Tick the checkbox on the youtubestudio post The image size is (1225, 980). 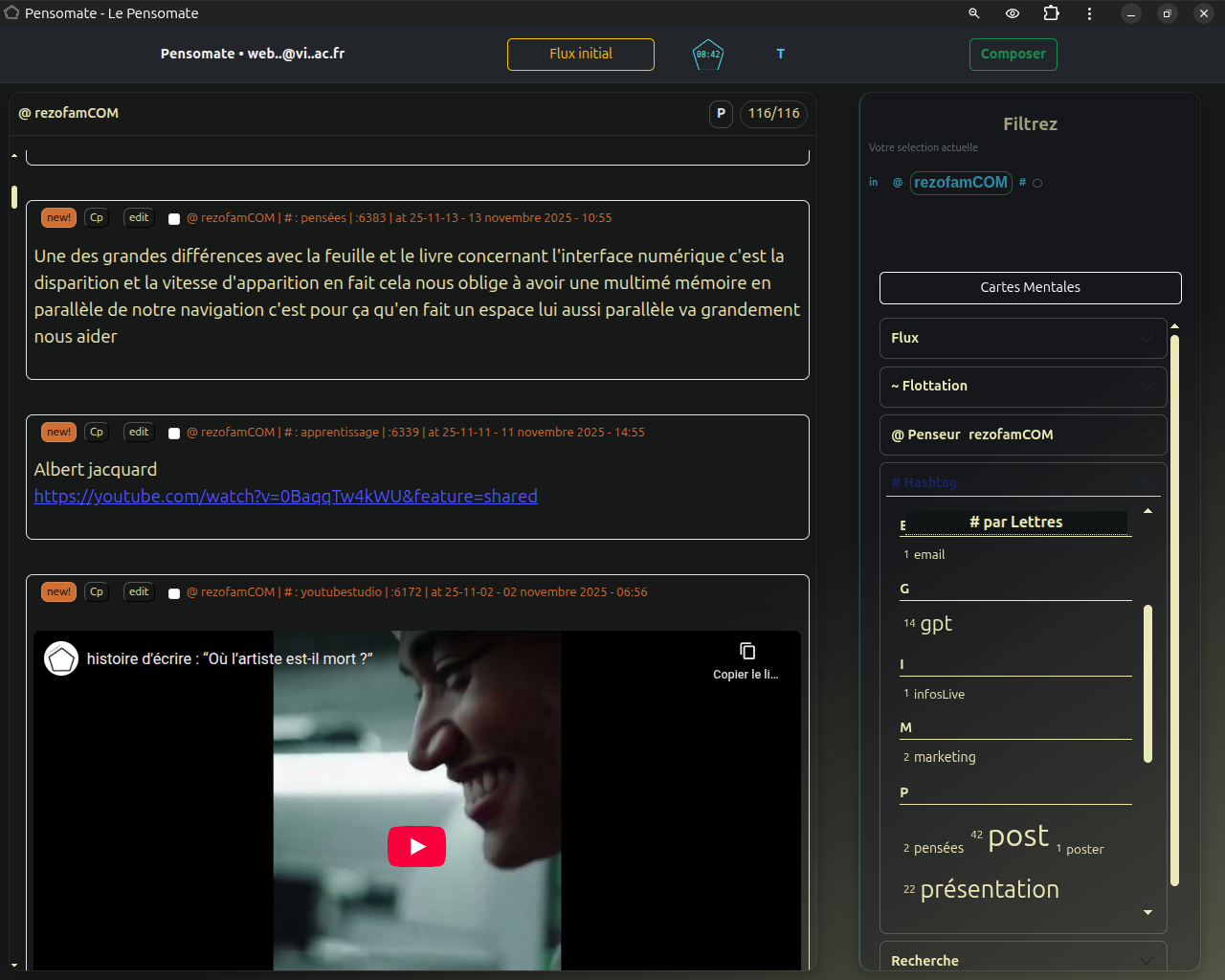pyautogui.click(x=174, y=593)
